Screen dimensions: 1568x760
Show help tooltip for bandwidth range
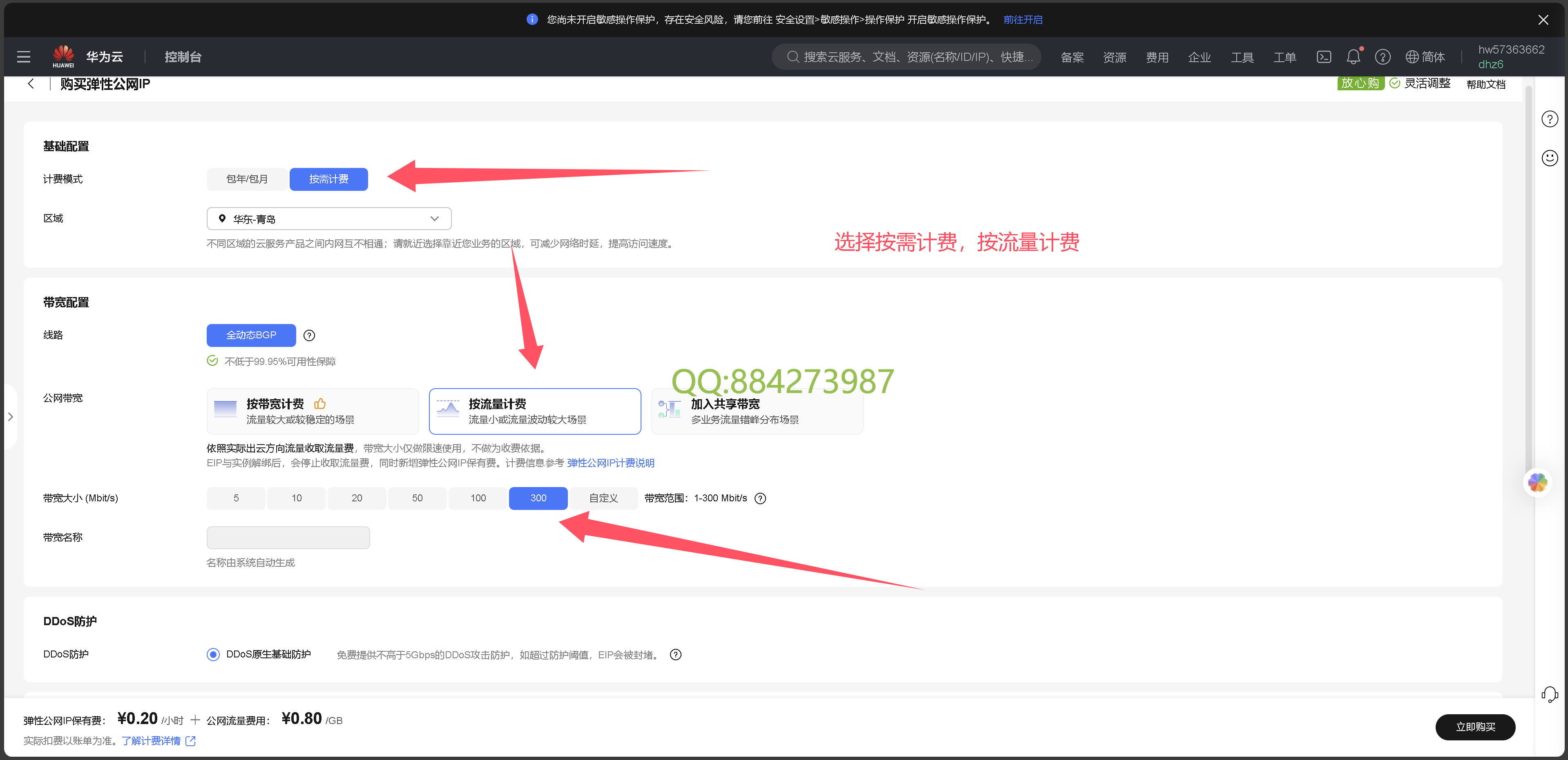point(760,499)
